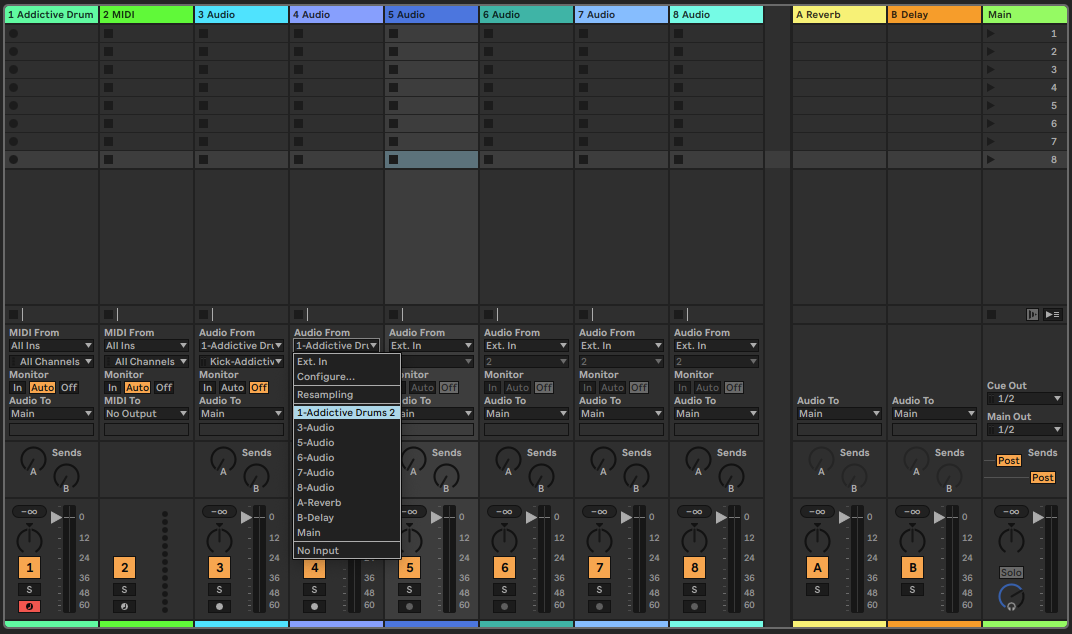Stop clips in the 2 MIDI track
This screenshot has width=1072, height=634.
(108, 315)
